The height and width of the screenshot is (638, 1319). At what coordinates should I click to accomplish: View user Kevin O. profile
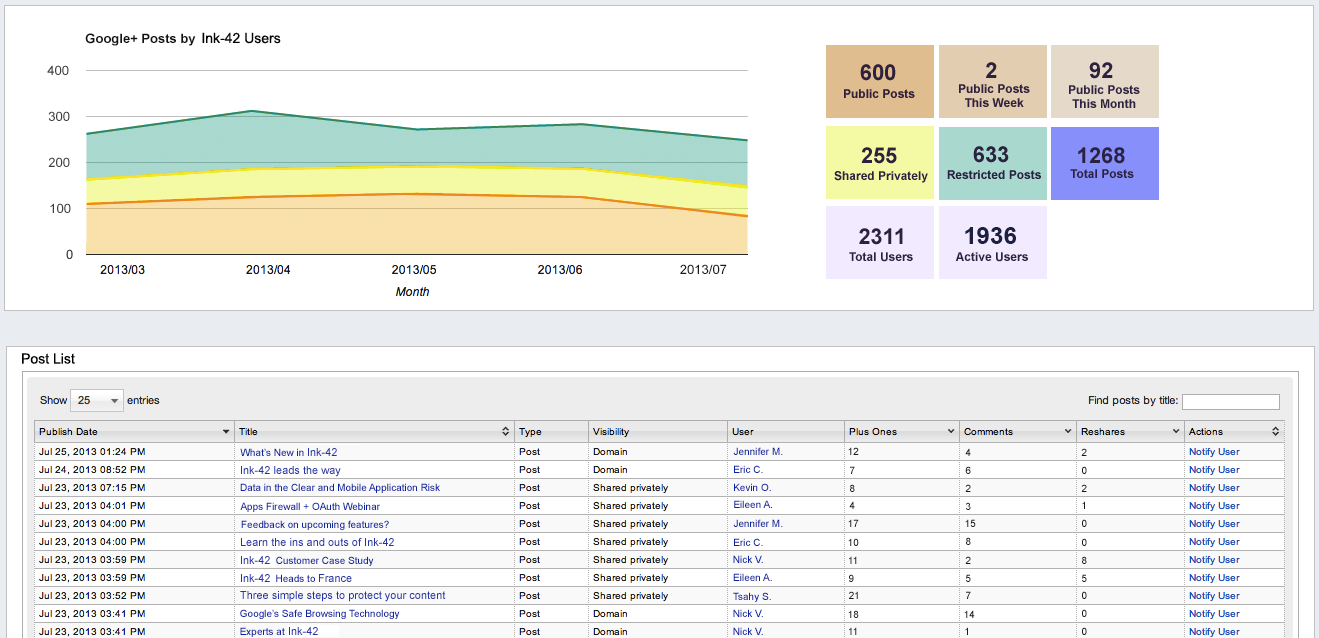tap(752, 488)
